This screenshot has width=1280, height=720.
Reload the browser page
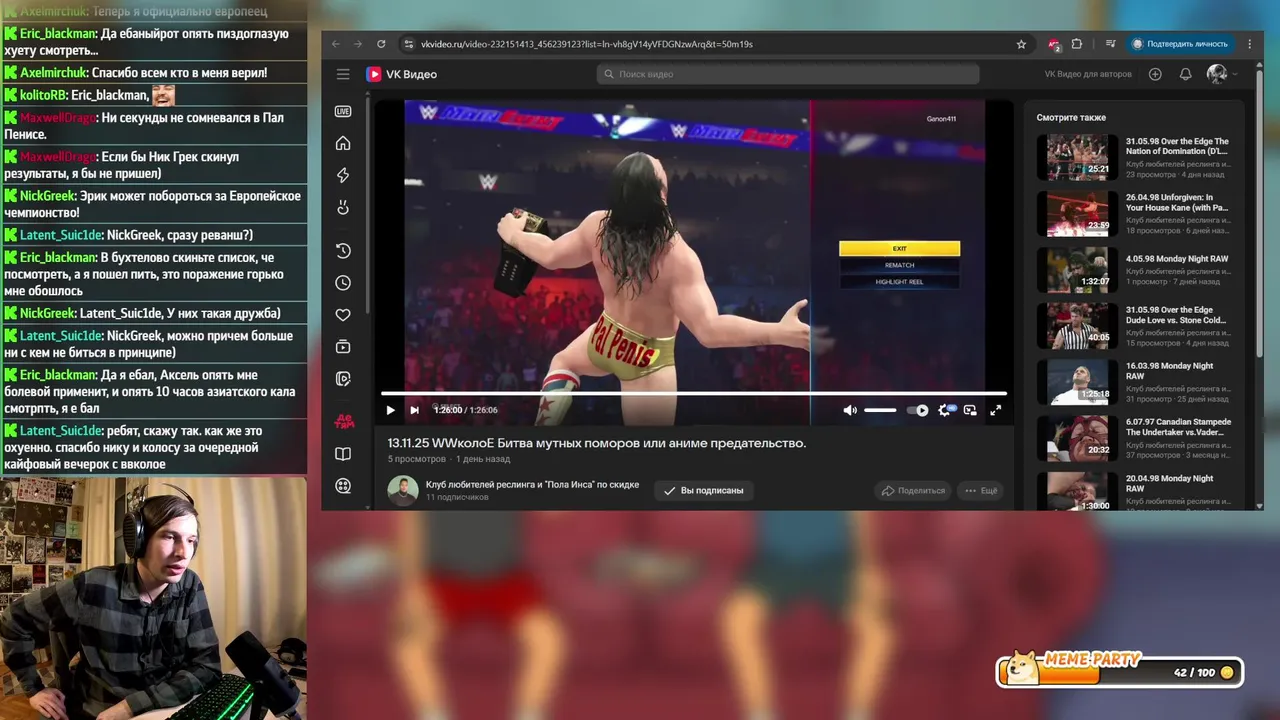pos(381,44)
